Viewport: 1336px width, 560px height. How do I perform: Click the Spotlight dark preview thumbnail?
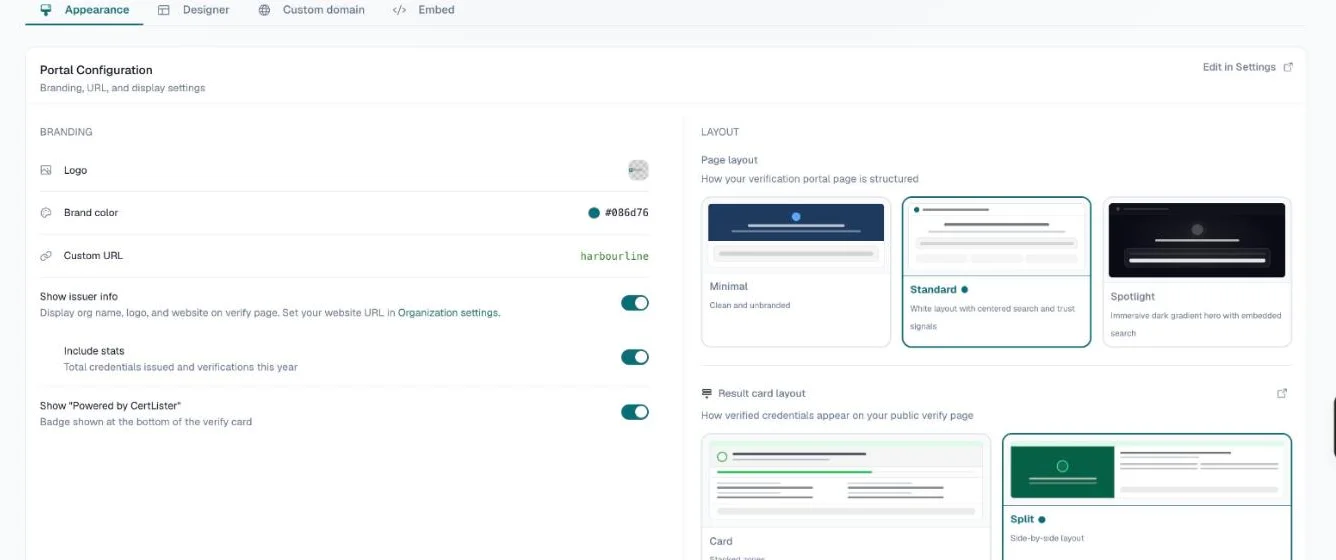pos(1197,240)
